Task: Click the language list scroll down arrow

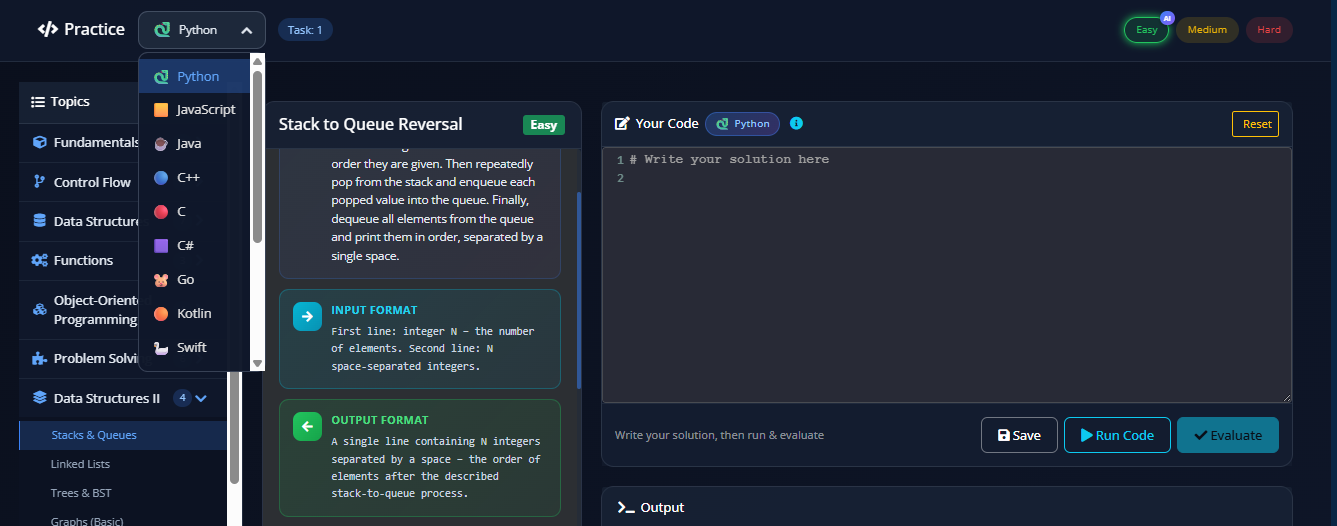Action: tap(257, 363)
